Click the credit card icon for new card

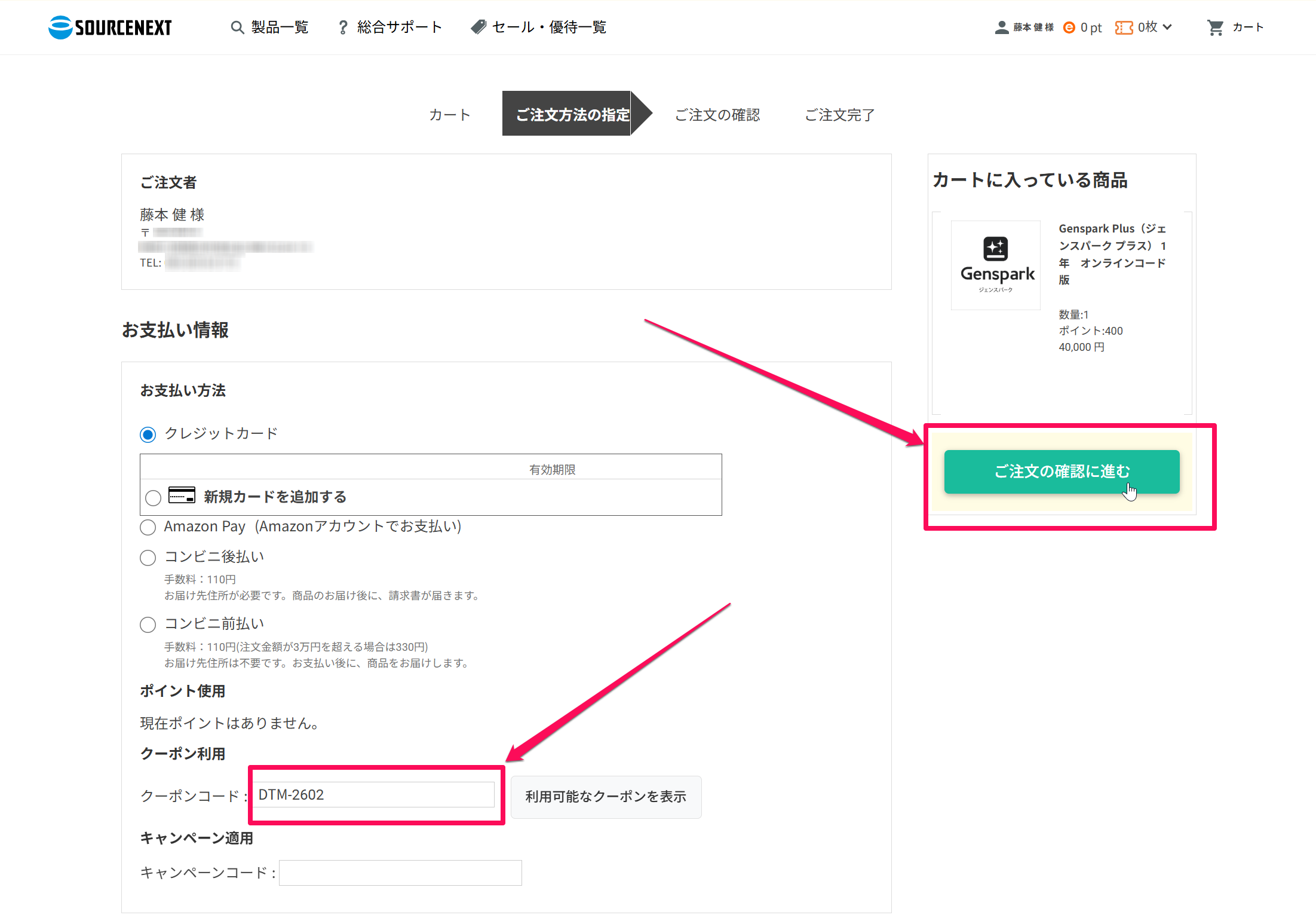(182, 495)
